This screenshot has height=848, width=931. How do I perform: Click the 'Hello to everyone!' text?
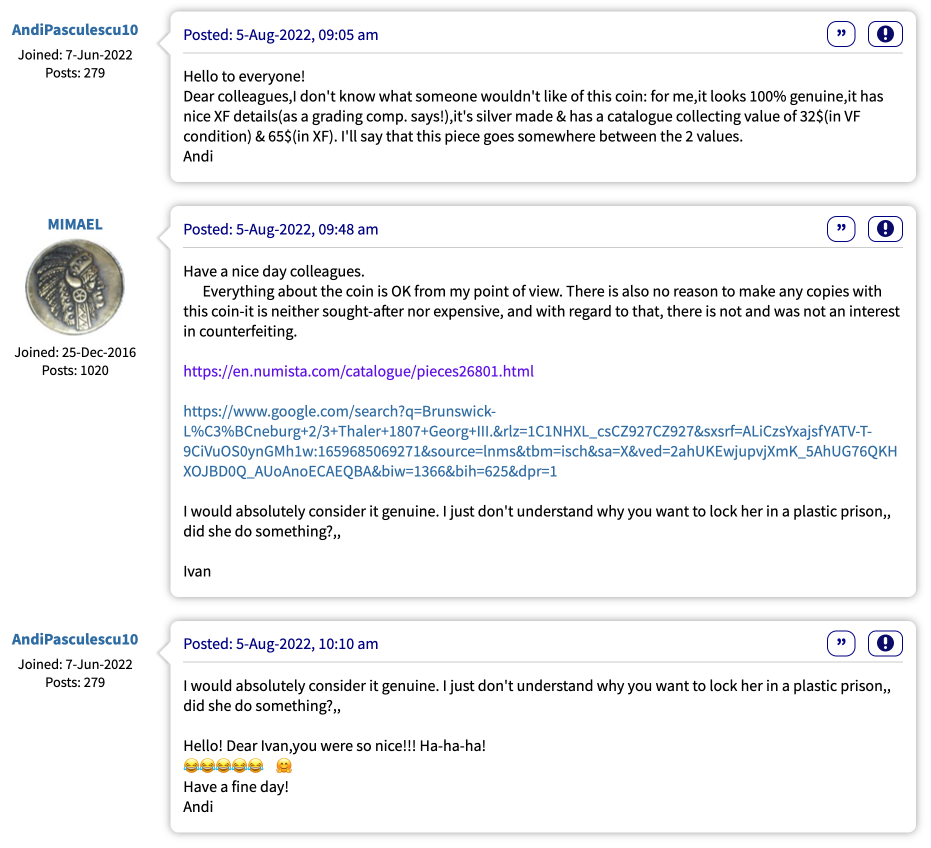coord(244,77)
